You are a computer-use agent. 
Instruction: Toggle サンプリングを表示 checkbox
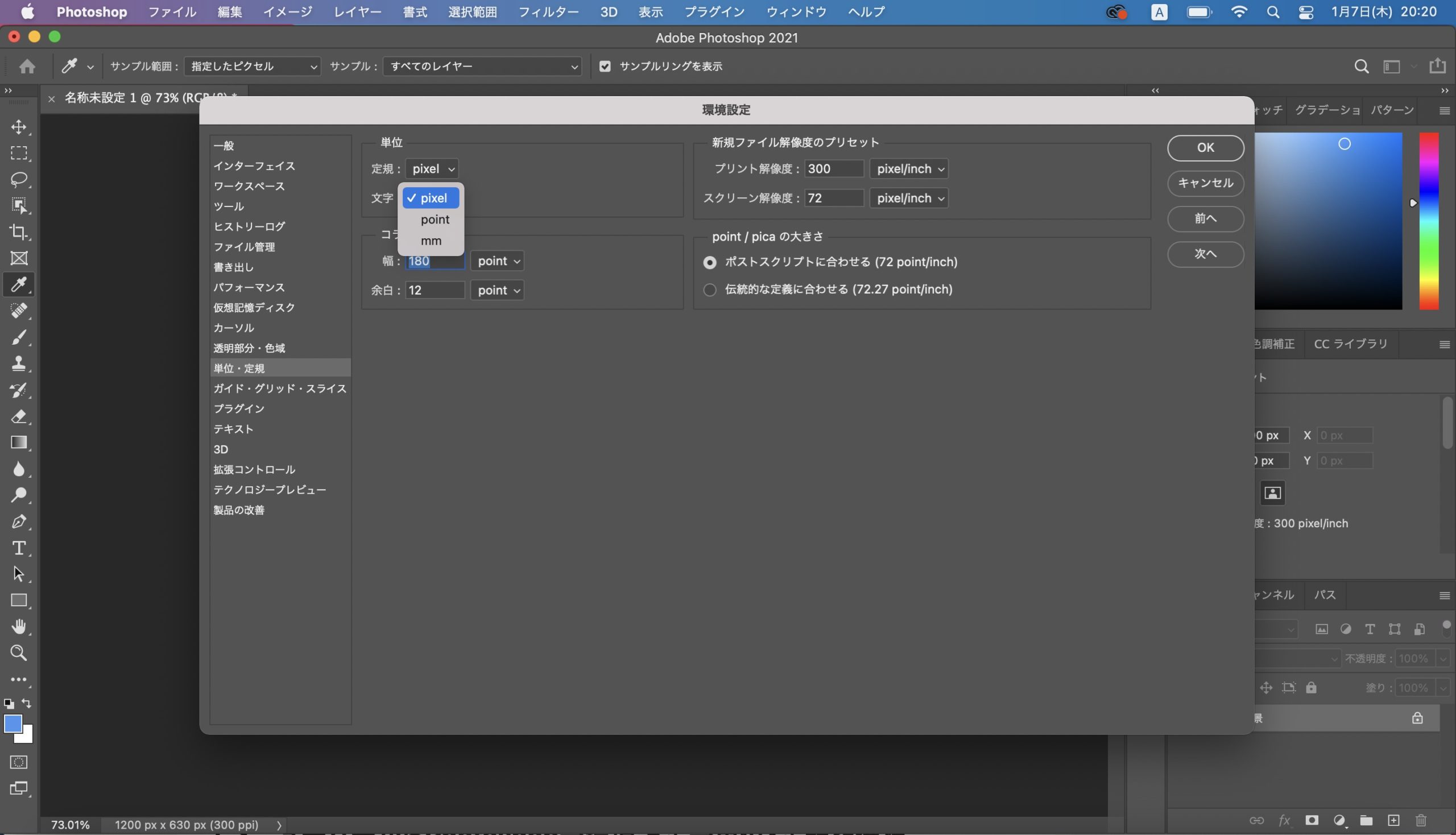(605, 66)
